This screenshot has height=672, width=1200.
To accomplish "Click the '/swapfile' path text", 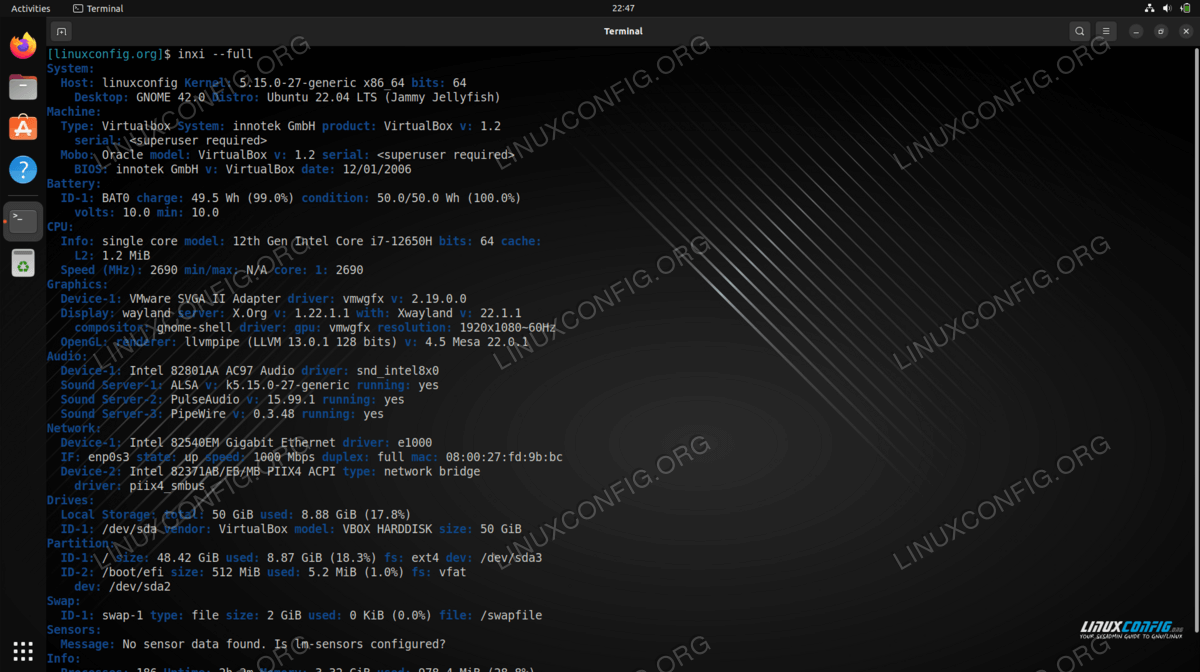I will point(511,615).
